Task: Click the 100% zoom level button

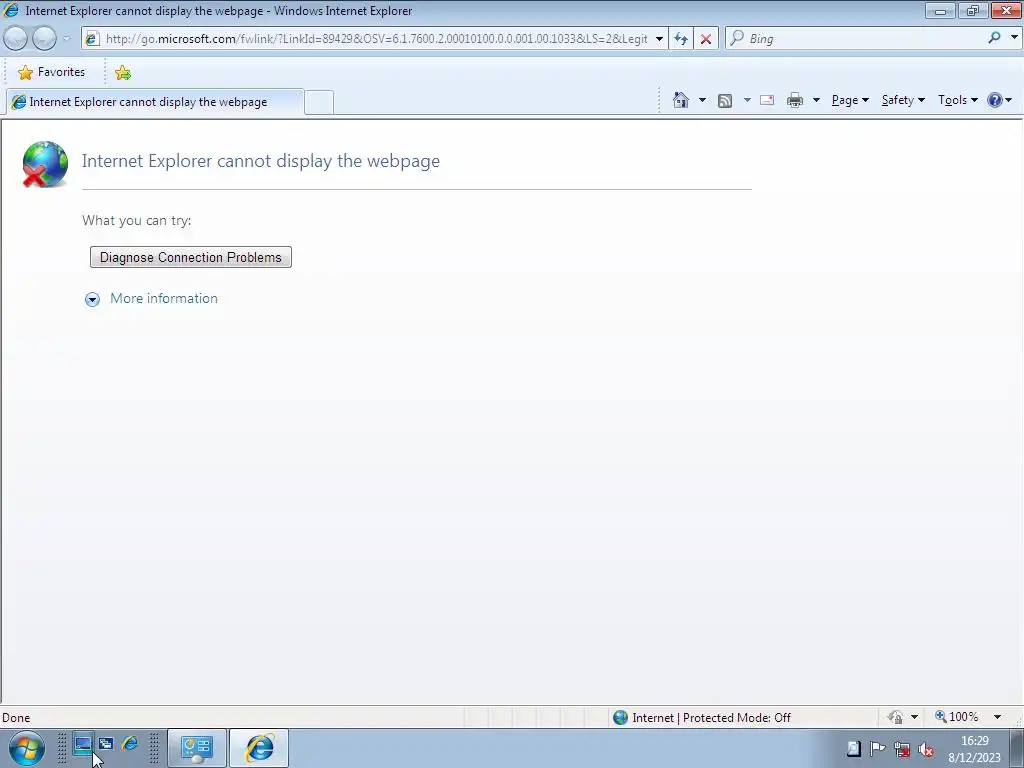Action: click(x=957, y=717)
